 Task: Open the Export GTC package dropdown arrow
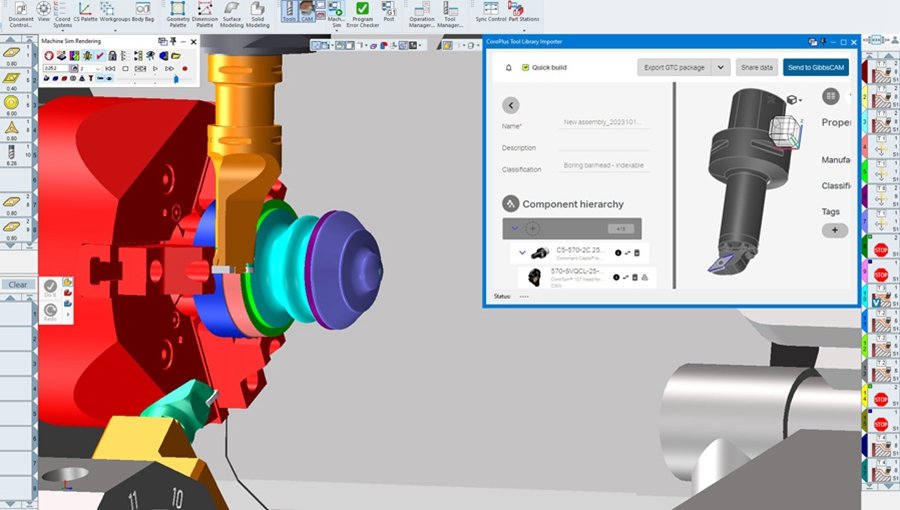720,68
